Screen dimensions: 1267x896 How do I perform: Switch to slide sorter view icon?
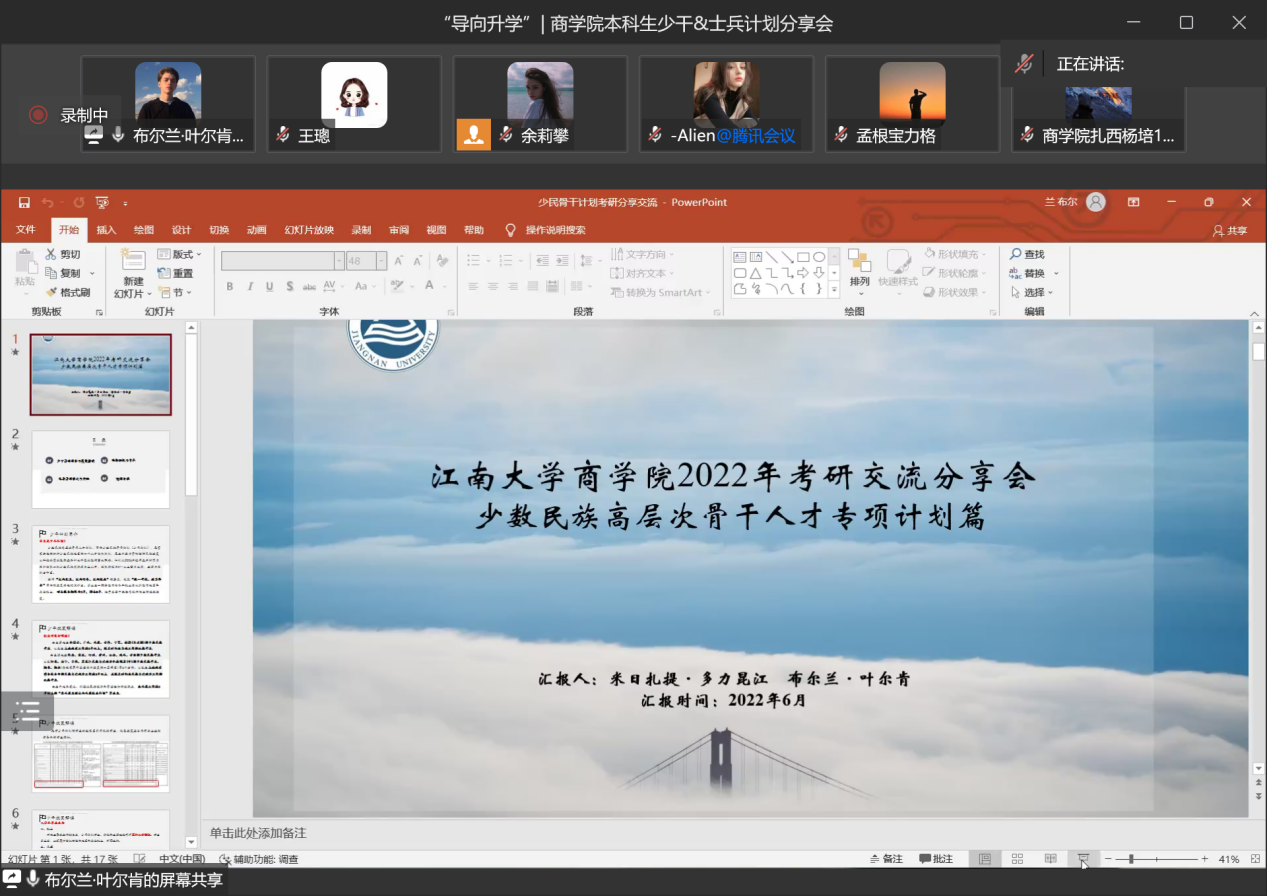1017,859
